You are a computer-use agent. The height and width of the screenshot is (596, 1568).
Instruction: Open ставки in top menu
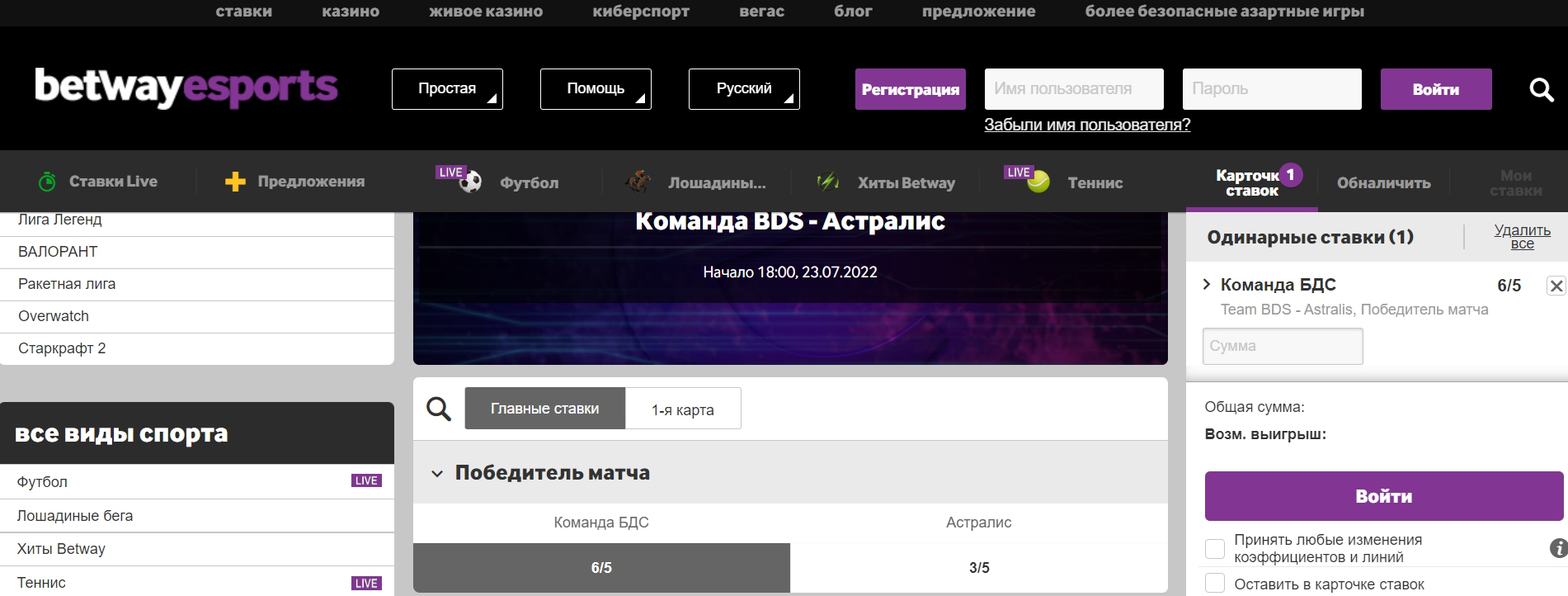point(244,12)
